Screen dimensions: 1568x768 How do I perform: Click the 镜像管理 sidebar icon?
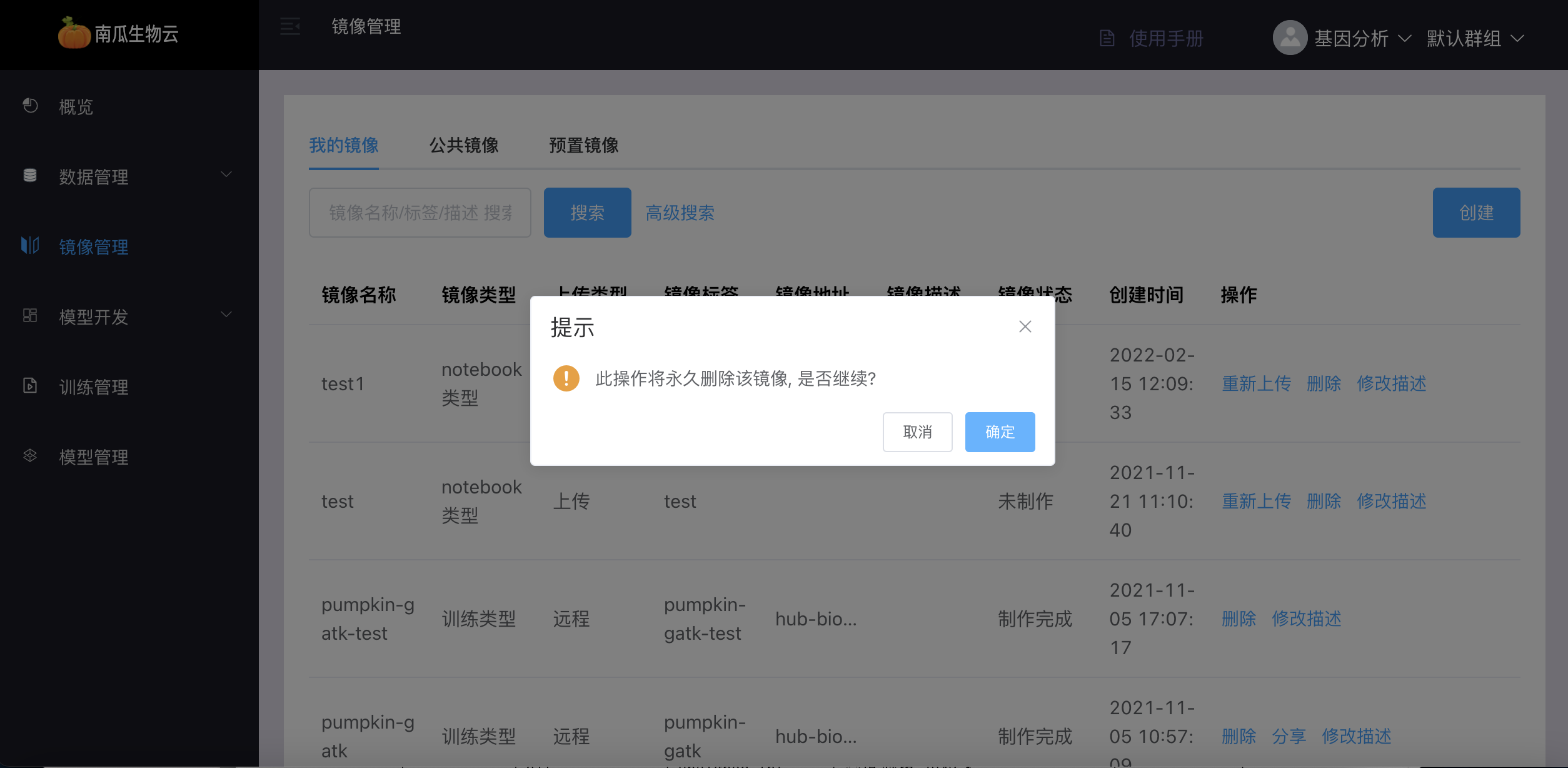[x=30, y=245]
